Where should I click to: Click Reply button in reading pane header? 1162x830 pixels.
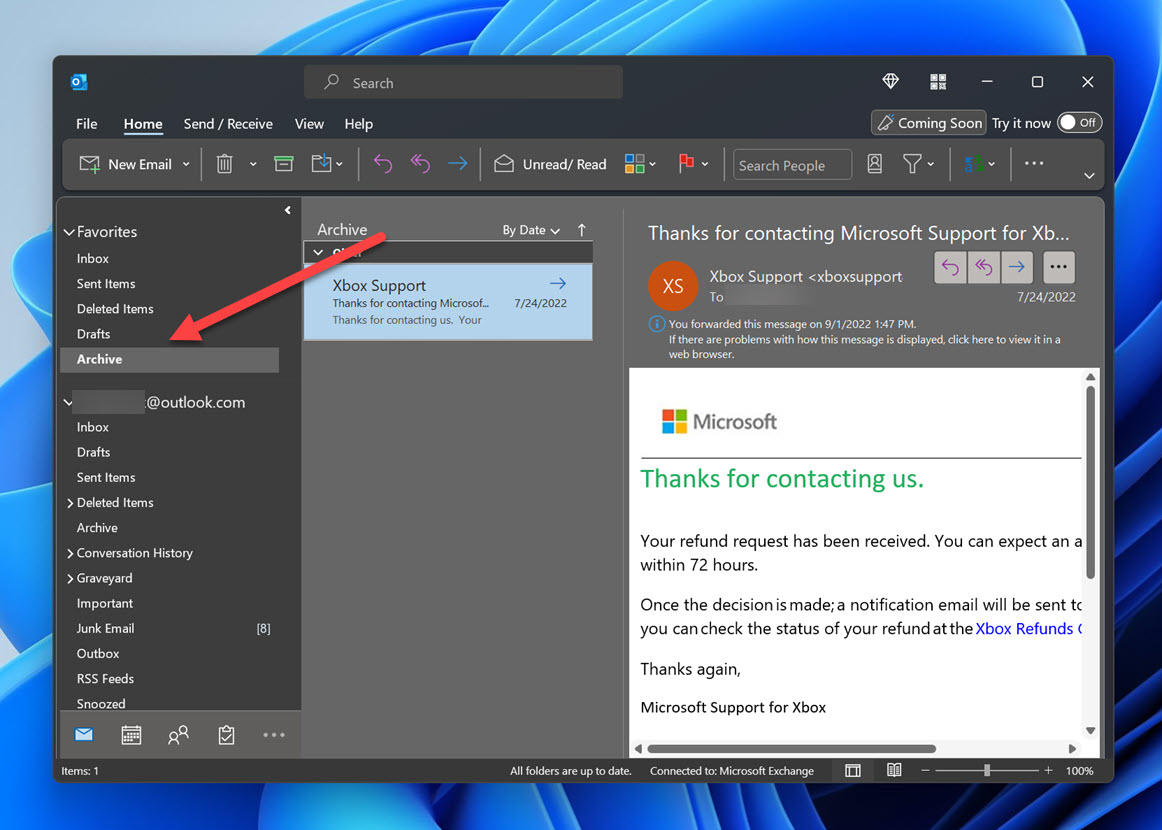[950, 268]
